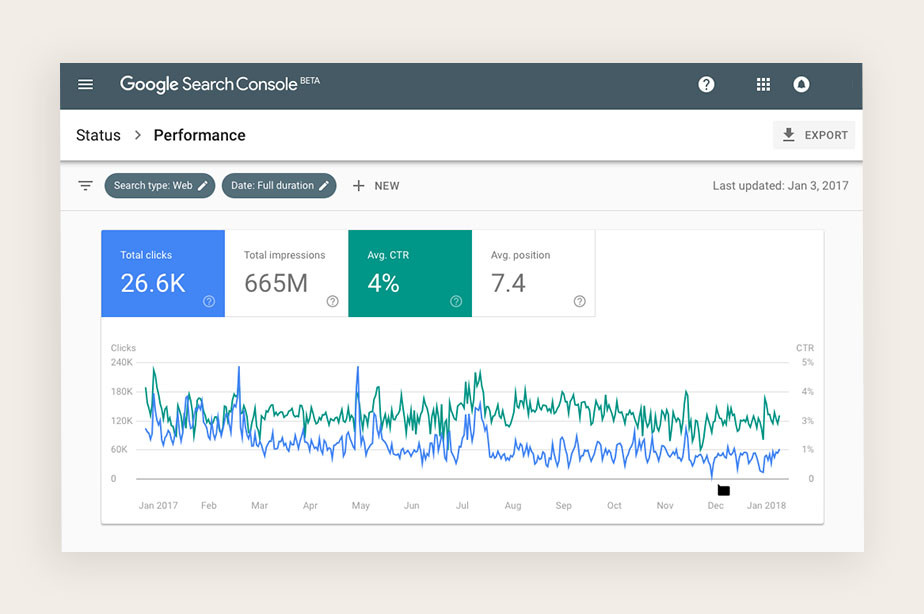Open the help question mark icon in header
The height and width of the screenshot is (614, 924).
click(x=706, y=84)
